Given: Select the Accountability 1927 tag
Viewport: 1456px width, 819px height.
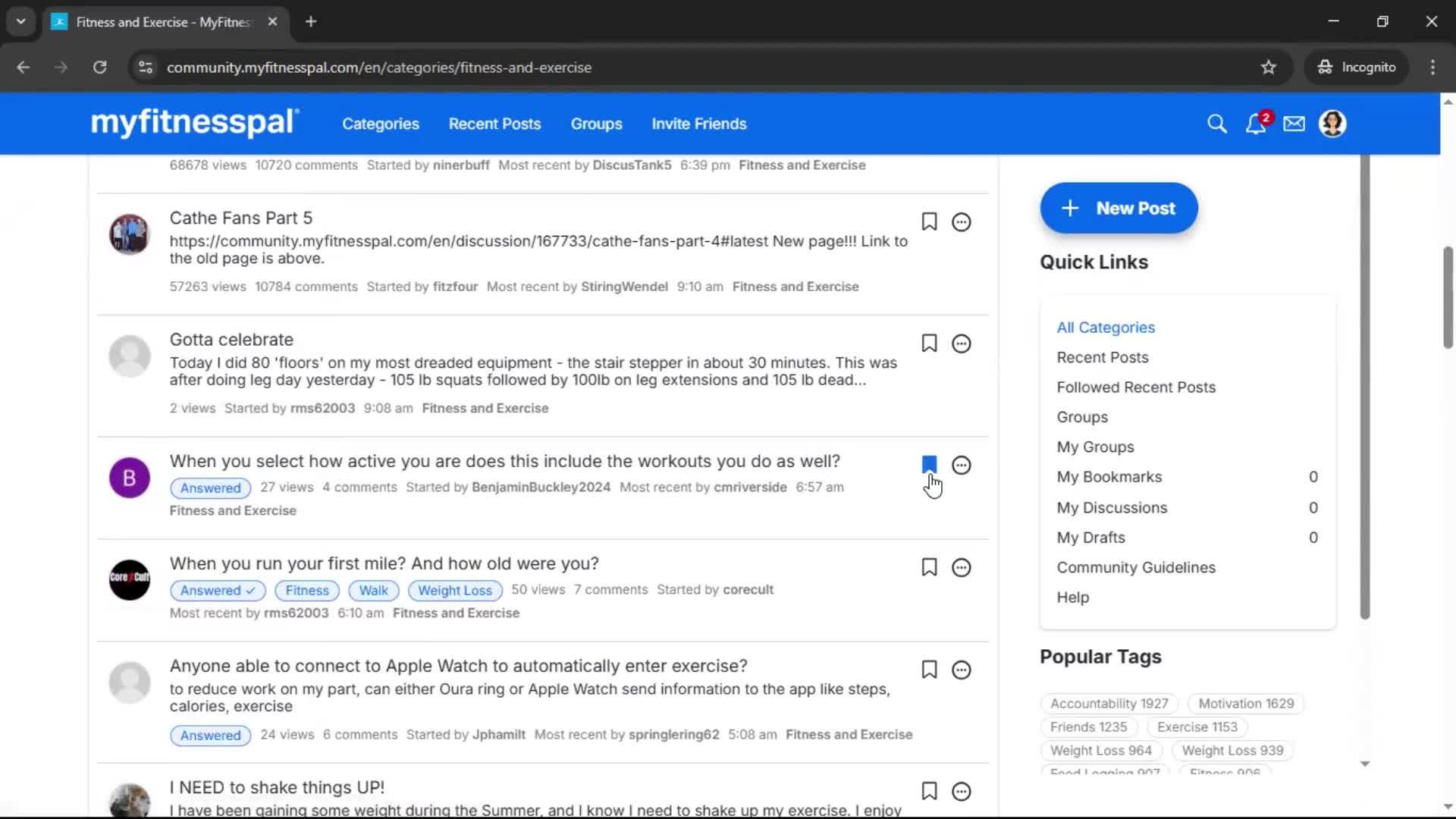Looking at the screenshot, I should pyautogui.click(x=1109, y=704).
